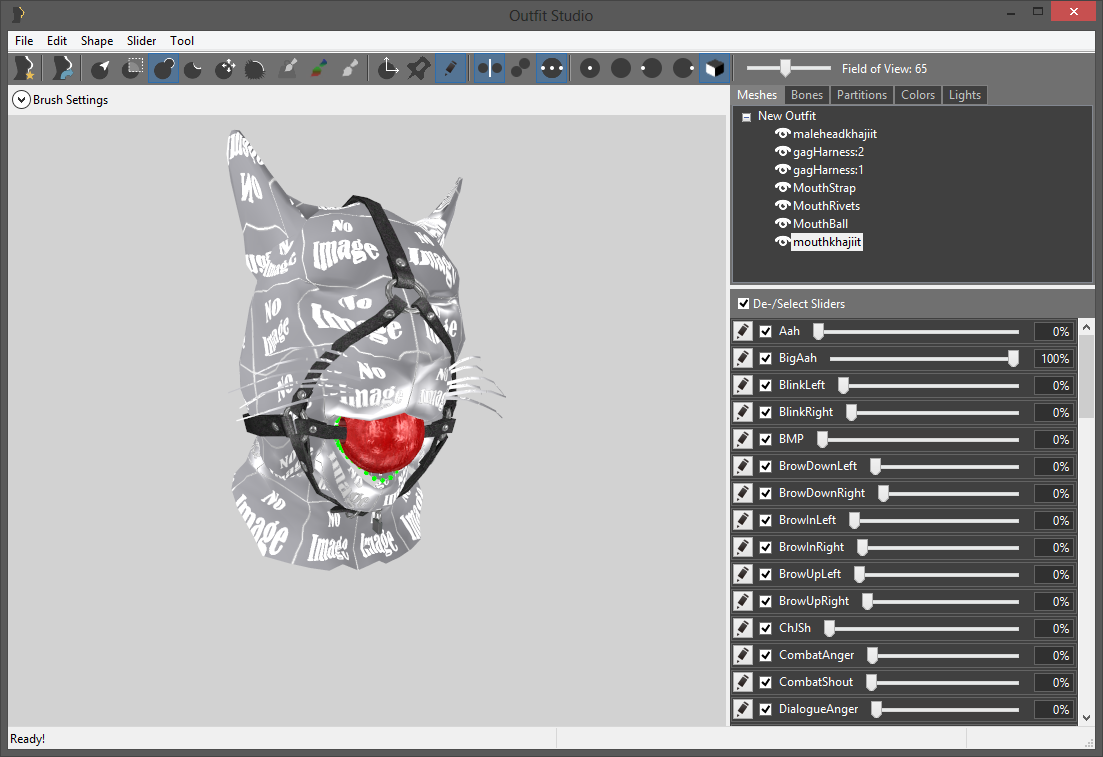This screenshot has height=757, width=1103.
Task: Choose the Select tool arrow icon
Action: click(101, 68)
